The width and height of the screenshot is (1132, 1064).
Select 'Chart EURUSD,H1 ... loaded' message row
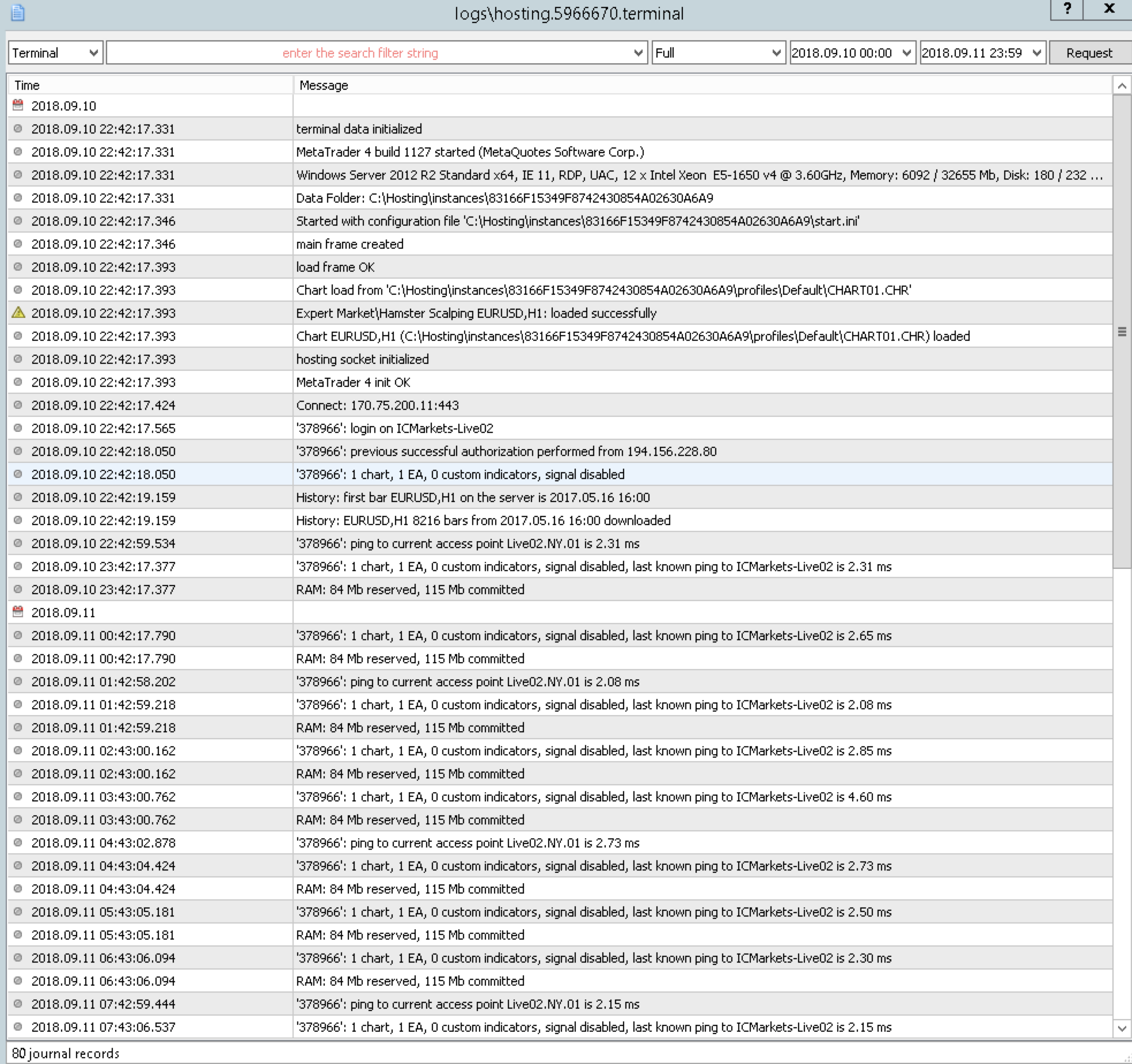(x=560, y=336)
